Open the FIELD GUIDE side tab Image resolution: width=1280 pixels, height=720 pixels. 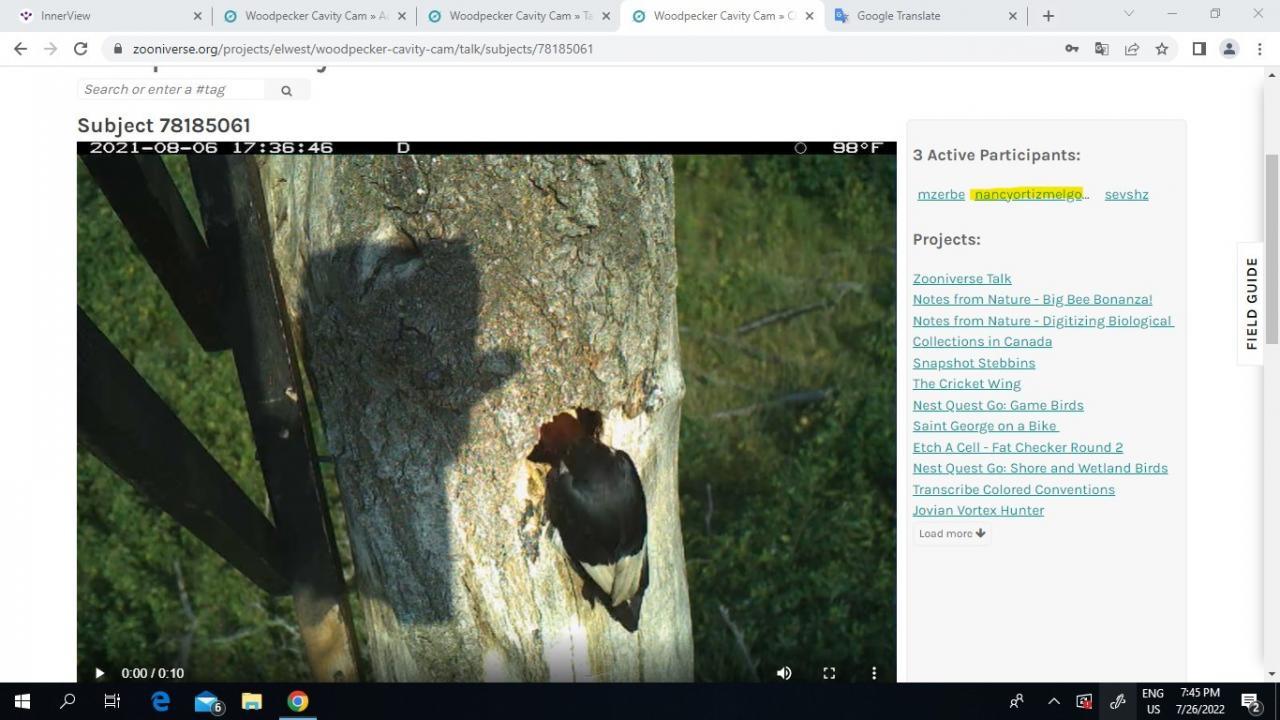pos(1251,303)
